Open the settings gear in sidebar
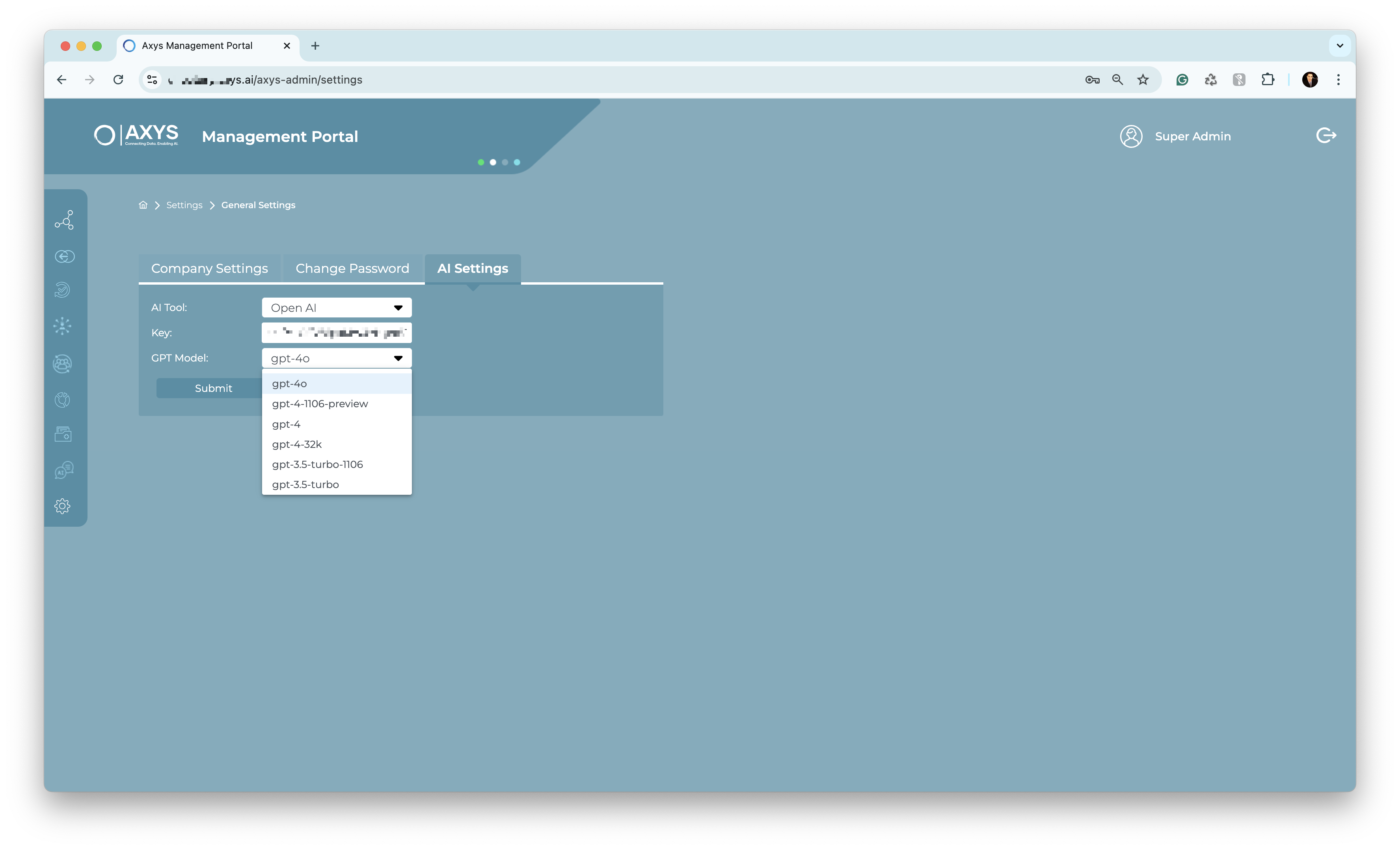This screenshot has width=1400, height=850. [63, 506]
